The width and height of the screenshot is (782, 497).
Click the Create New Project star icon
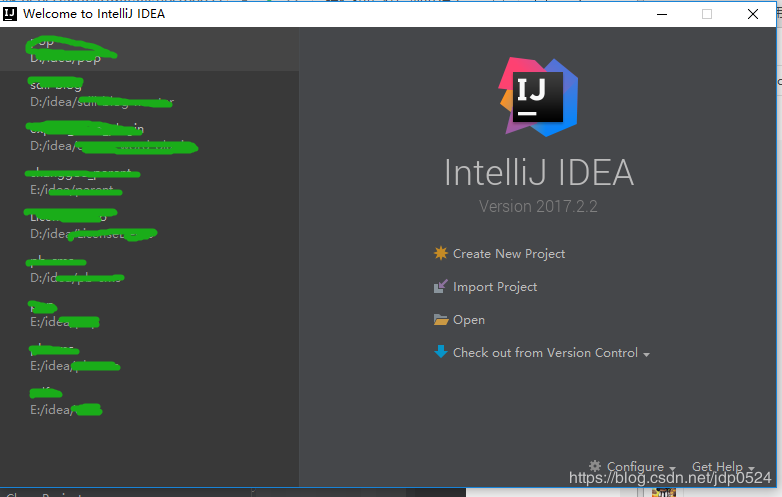[441, 253]
